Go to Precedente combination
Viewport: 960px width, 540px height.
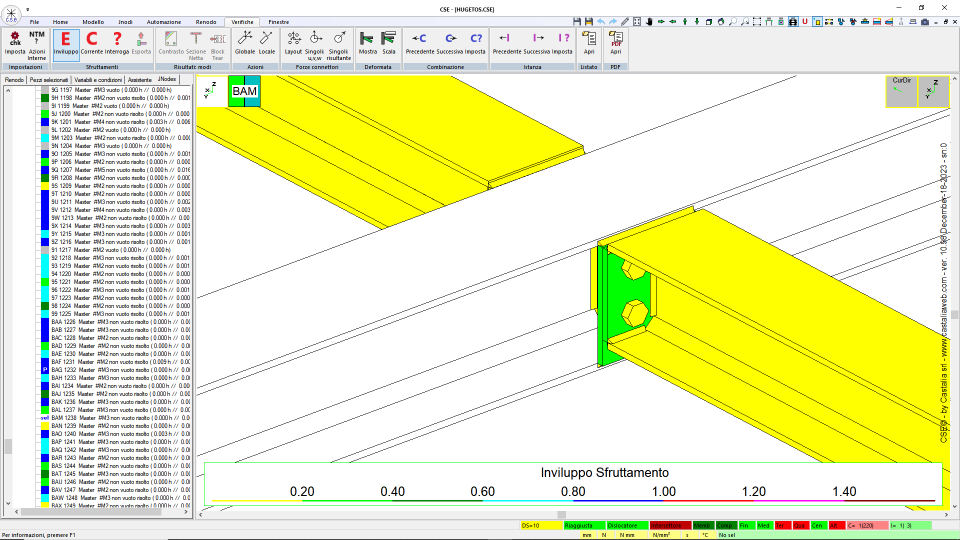click(x=419, y=44)
